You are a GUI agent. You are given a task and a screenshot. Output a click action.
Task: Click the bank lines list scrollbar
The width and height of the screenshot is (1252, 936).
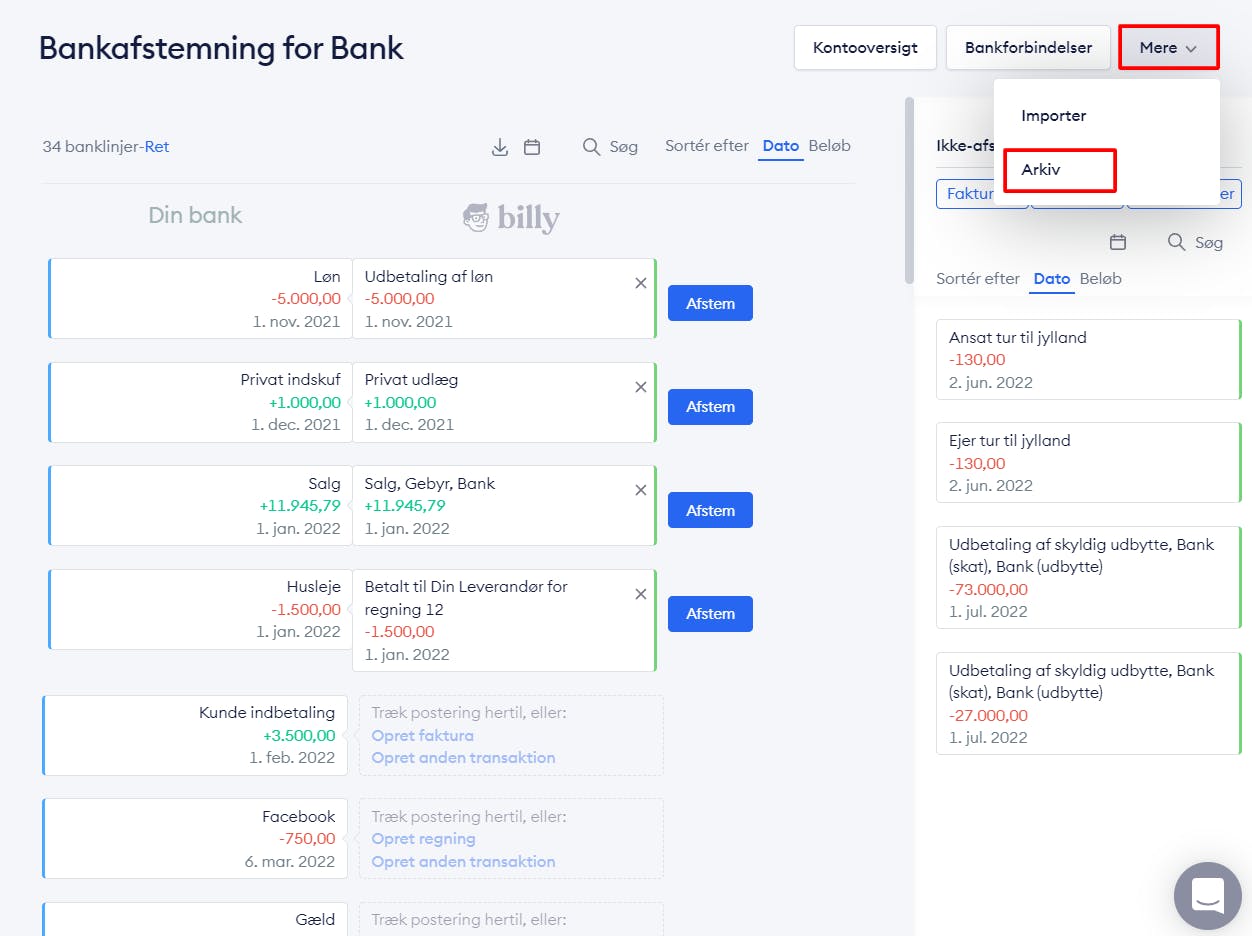point(909,190)
